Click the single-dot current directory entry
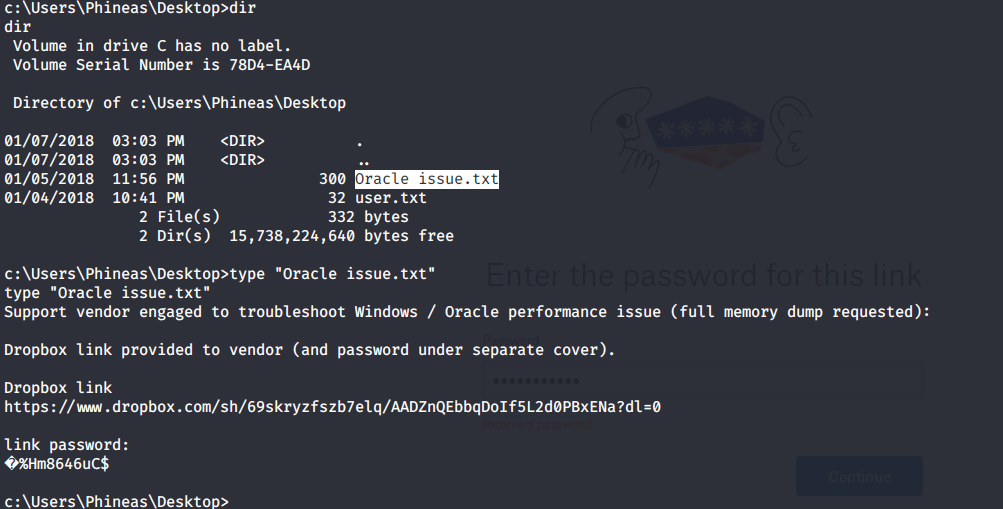The height and width of the screenshot is (509, 1003). (x=359, y=141)
